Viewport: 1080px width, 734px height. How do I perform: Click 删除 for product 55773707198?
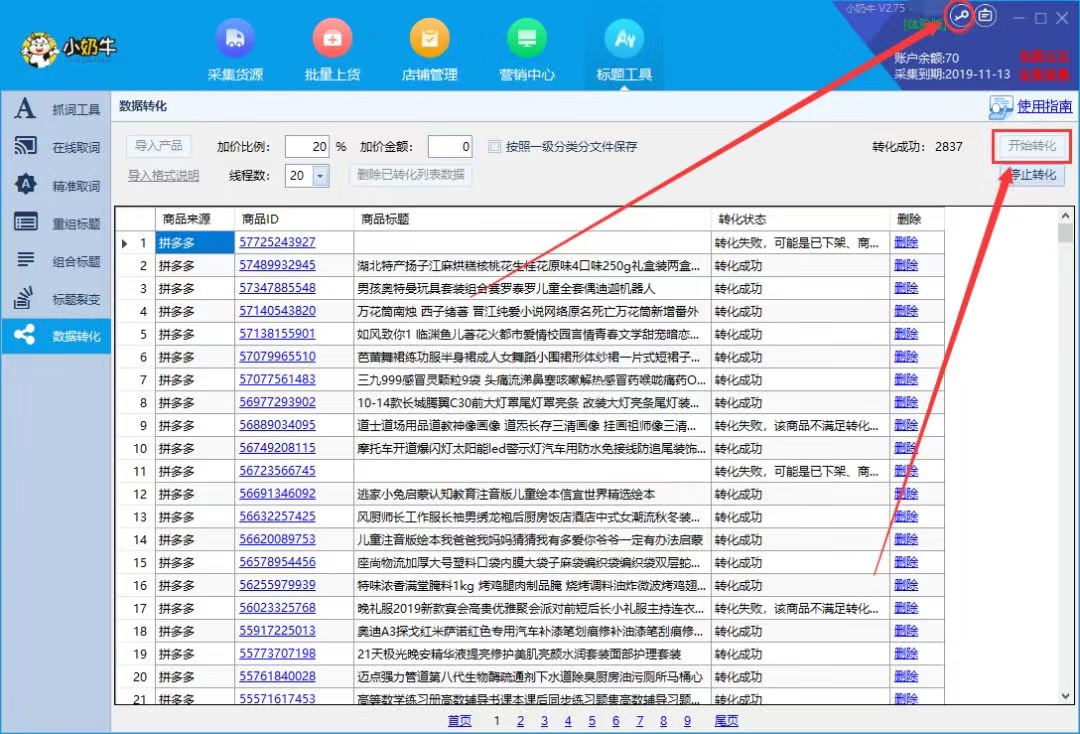(x=906, y=653)
